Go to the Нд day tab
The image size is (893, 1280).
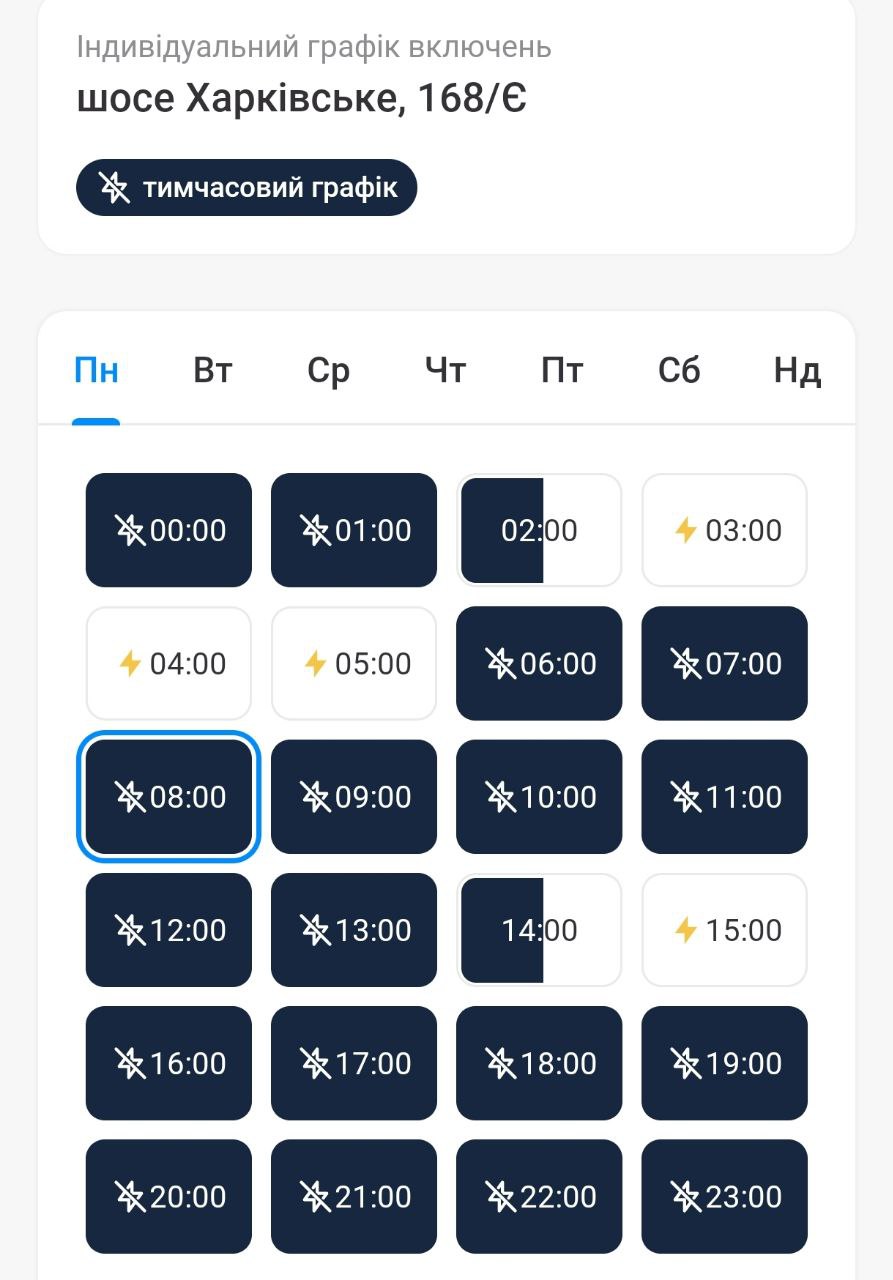tap(797, 371)
